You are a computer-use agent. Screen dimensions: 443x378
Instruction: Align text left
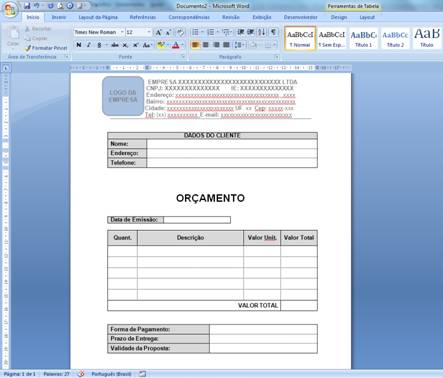tap(195, 45)
